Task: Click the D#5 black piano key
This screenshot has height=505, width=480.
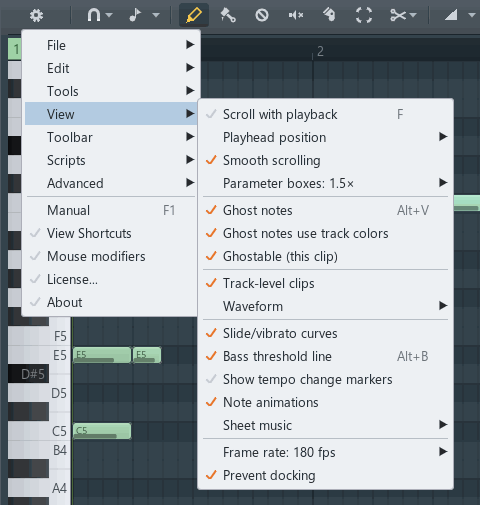Action: click(28, 374)
